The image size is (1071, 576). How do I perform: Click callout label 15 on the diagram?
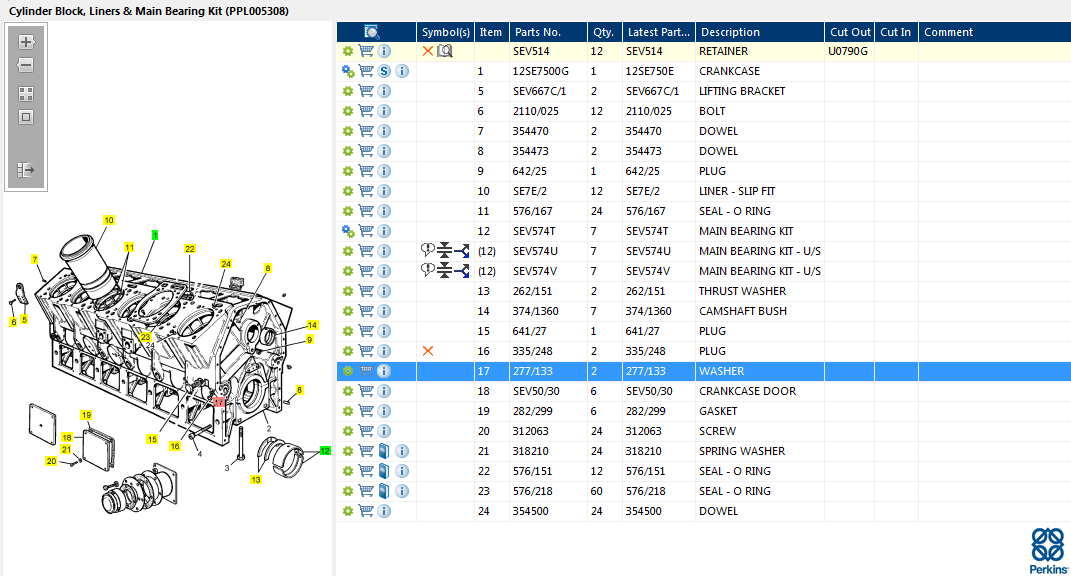(152, 439)
